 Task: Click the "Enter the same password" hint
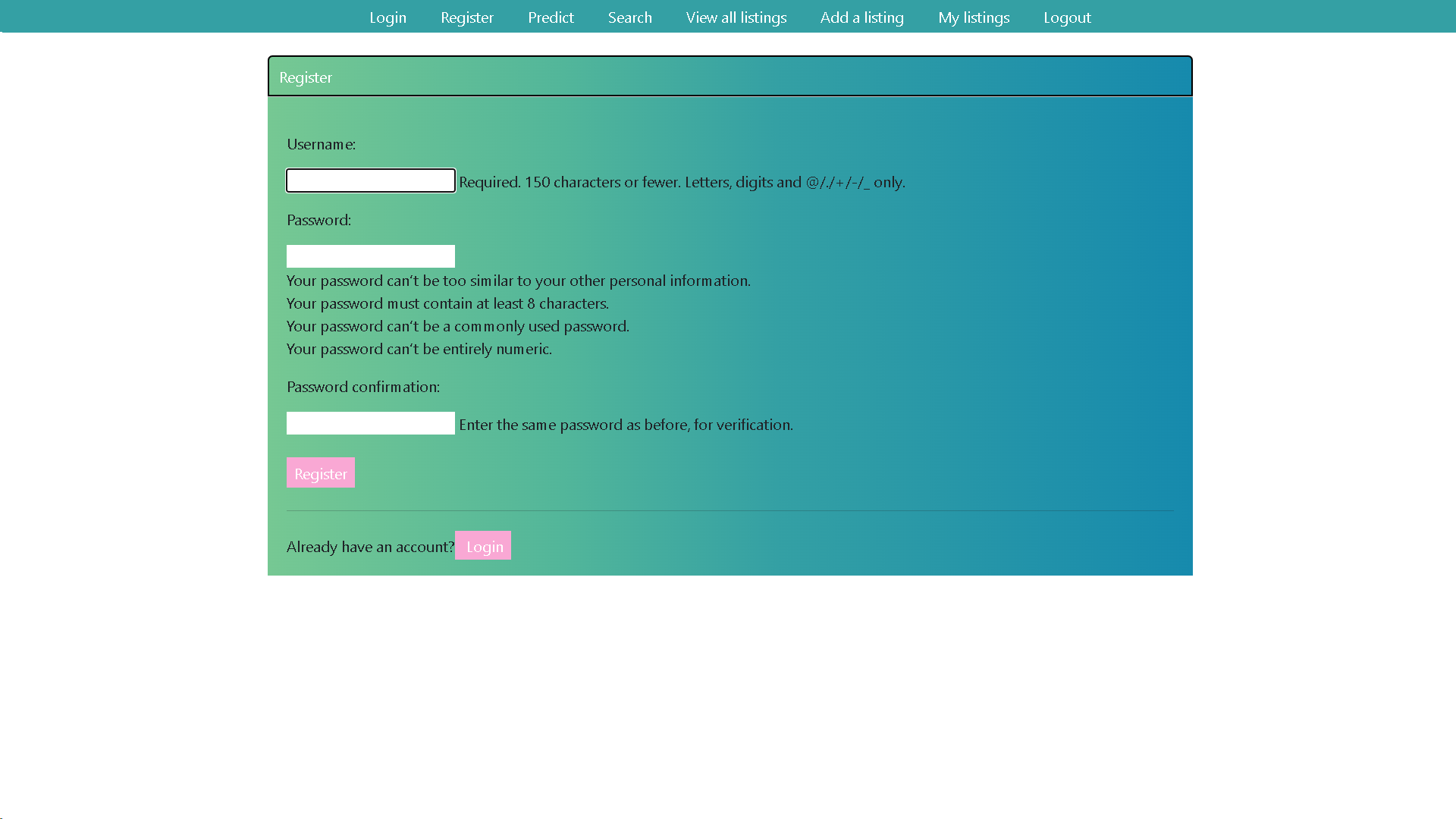626,425
